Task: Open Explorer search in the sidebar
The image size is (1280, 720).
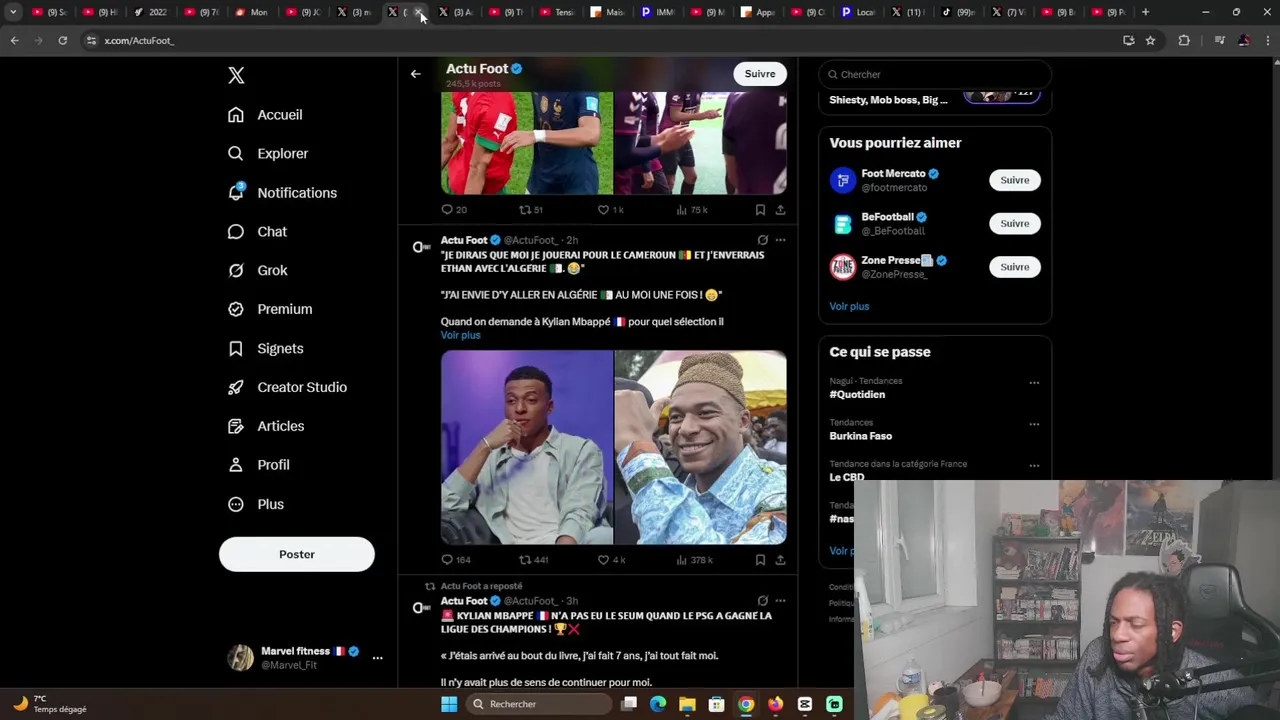Action: 267,154
